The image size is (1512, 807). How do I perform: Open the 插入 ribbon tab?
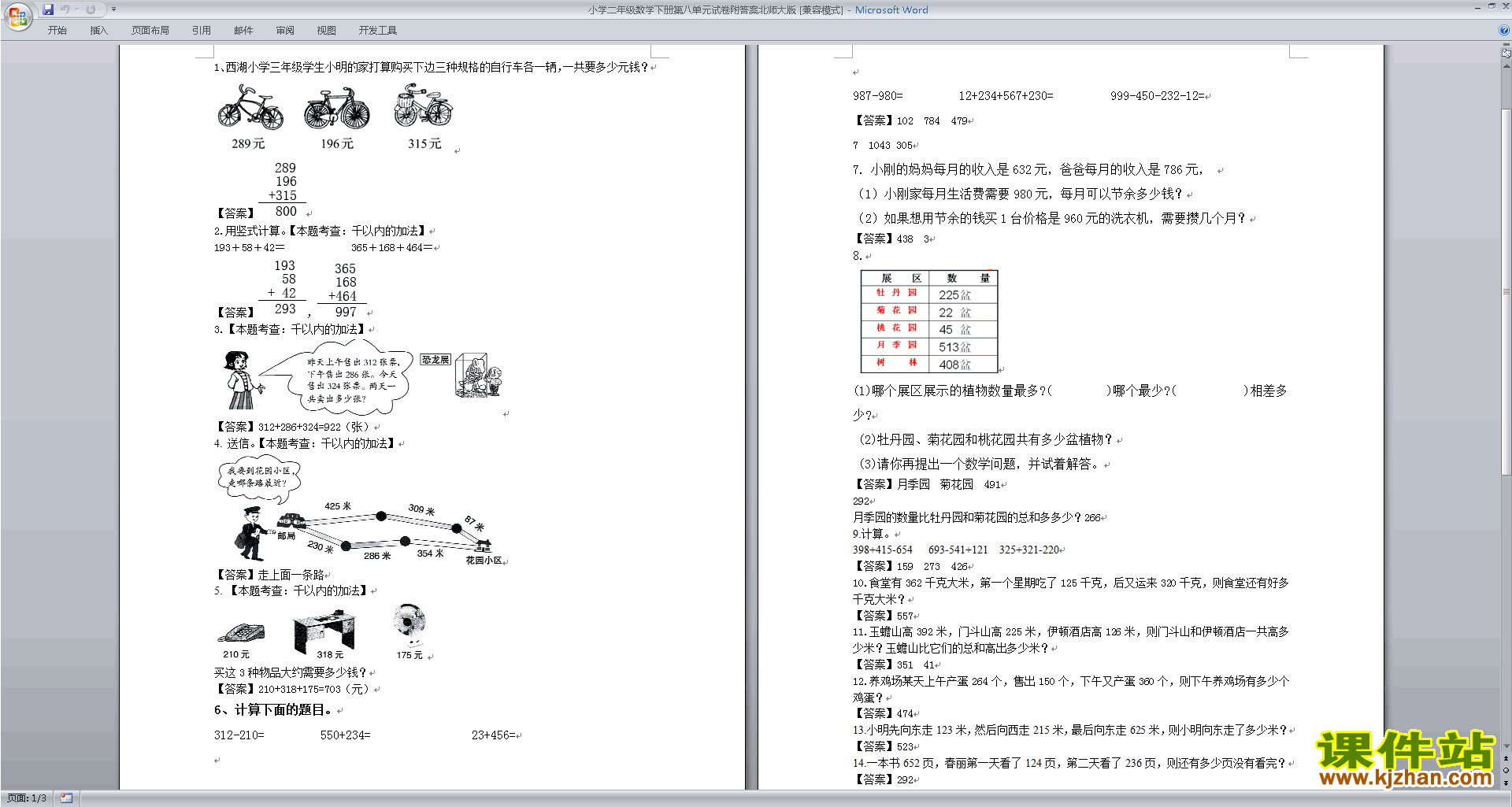(x=98, y=31)
